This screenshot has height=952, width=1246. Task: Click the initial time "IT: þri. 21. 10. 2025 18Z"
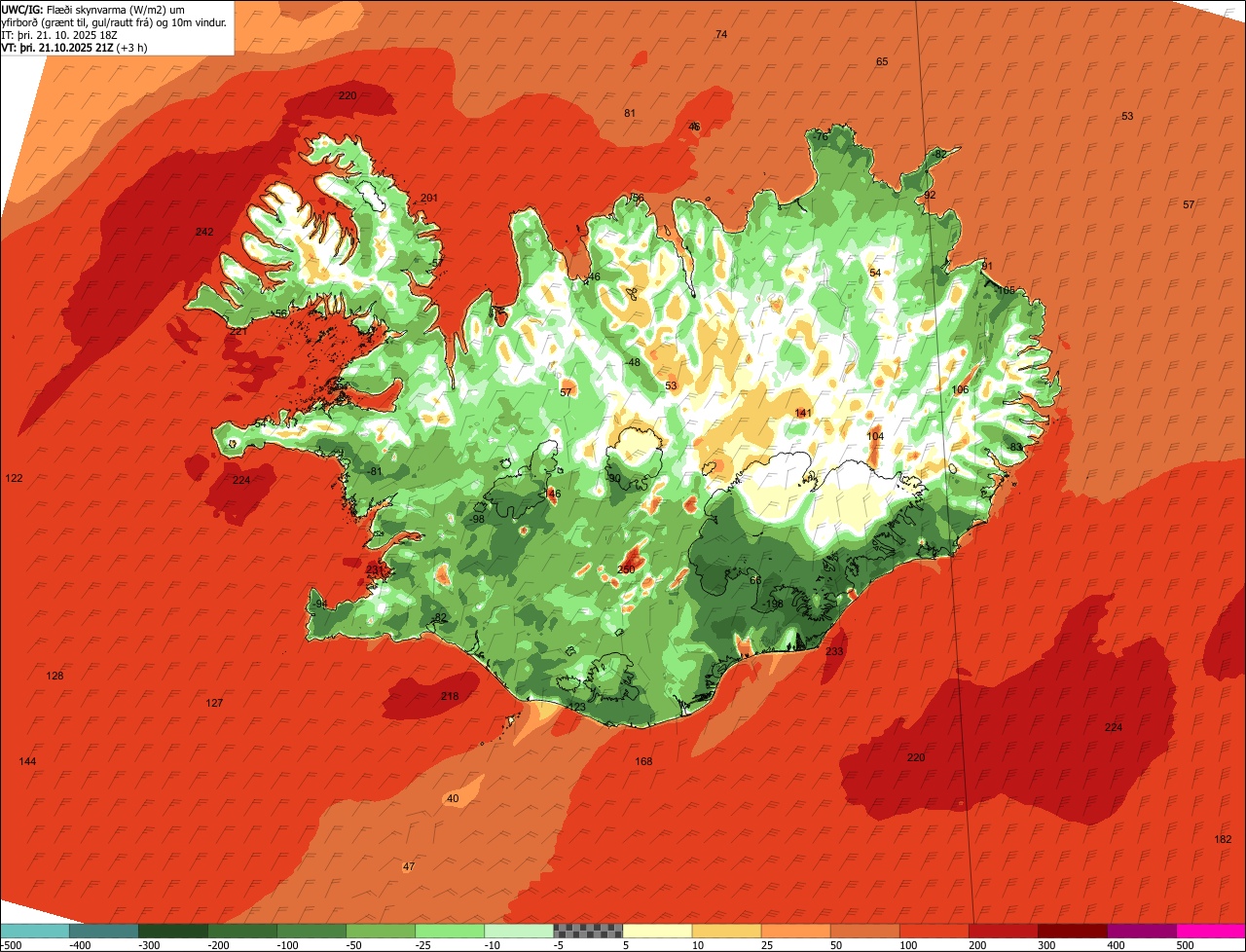tap(59, 35)
